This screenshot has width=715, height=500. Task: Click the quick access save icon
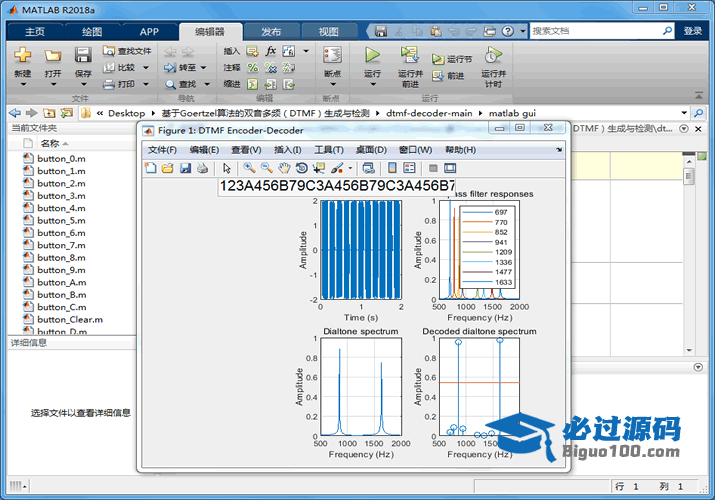[381, 31]
